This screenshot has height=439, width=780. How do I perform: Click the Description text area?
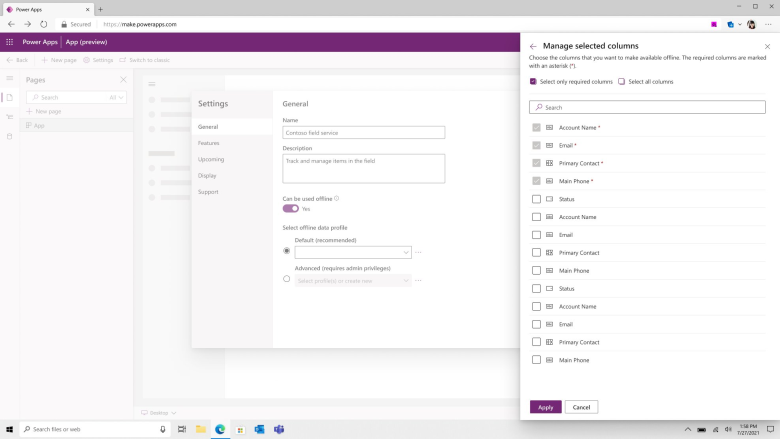[x=364, y=169]
